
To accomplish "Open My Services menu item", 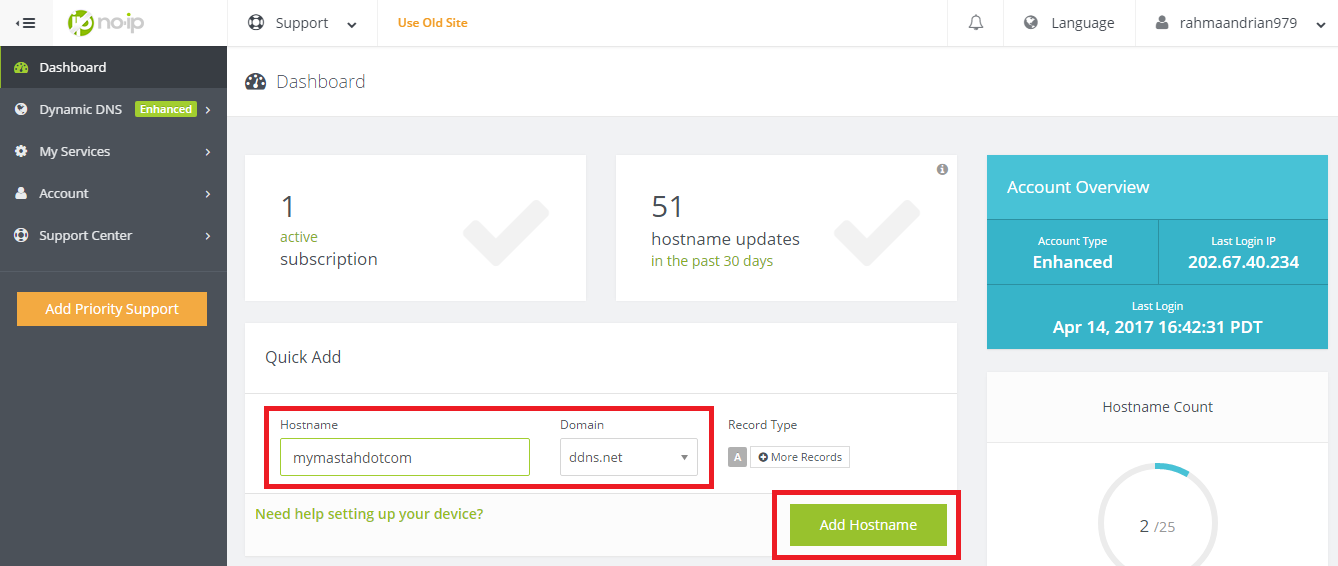I will pyautogui.click(x=113, y=152).
